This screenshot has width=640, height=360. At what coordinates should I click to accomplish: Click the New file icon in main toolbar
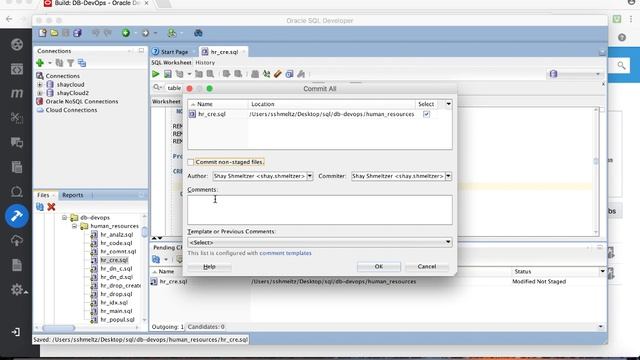tap(42, 33)
